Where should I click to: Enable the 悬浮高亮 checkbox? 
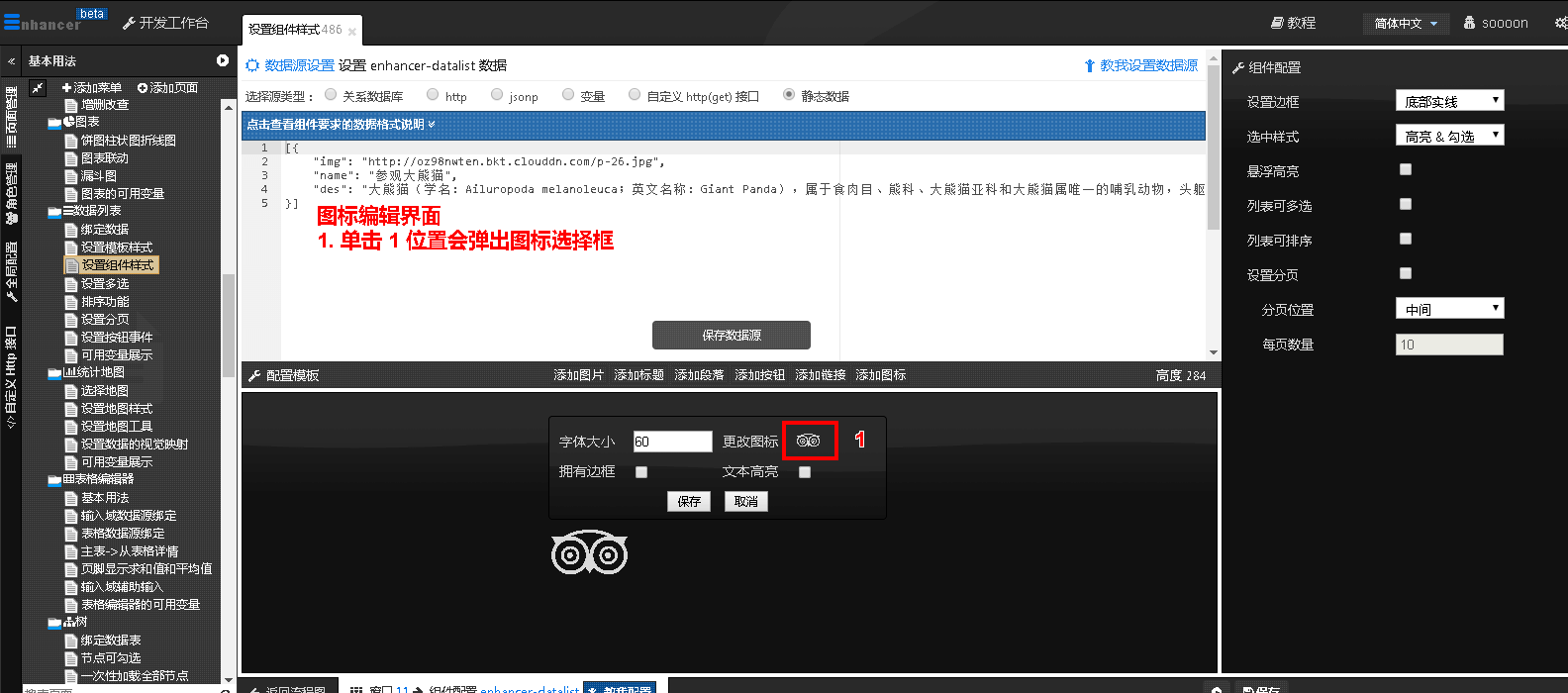coord(1406,170)
